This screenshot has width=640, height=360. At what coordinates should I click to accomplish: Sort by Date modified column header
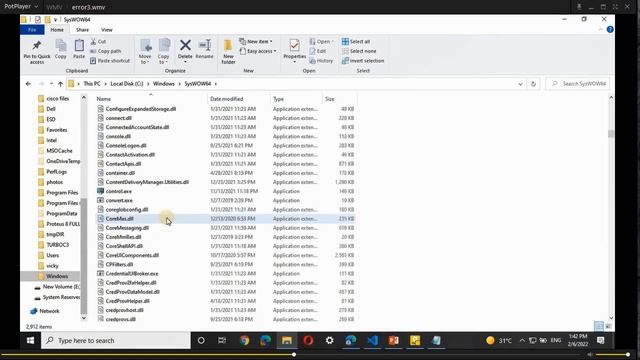238,99
